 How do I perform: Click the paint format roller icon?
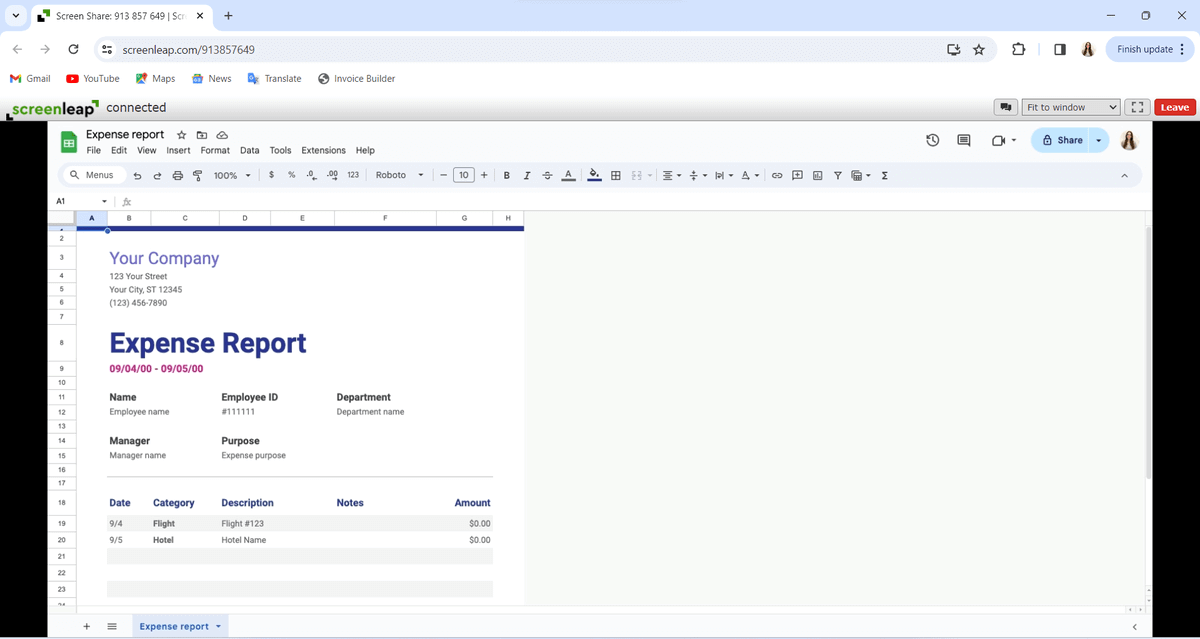(197, 175)
